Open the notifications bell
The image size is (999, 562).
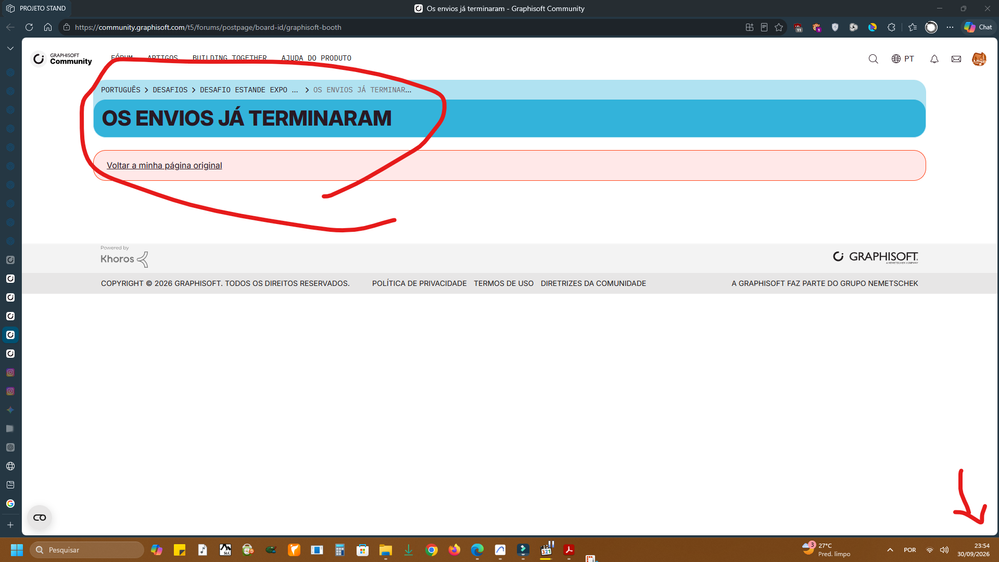click(934, 59)
